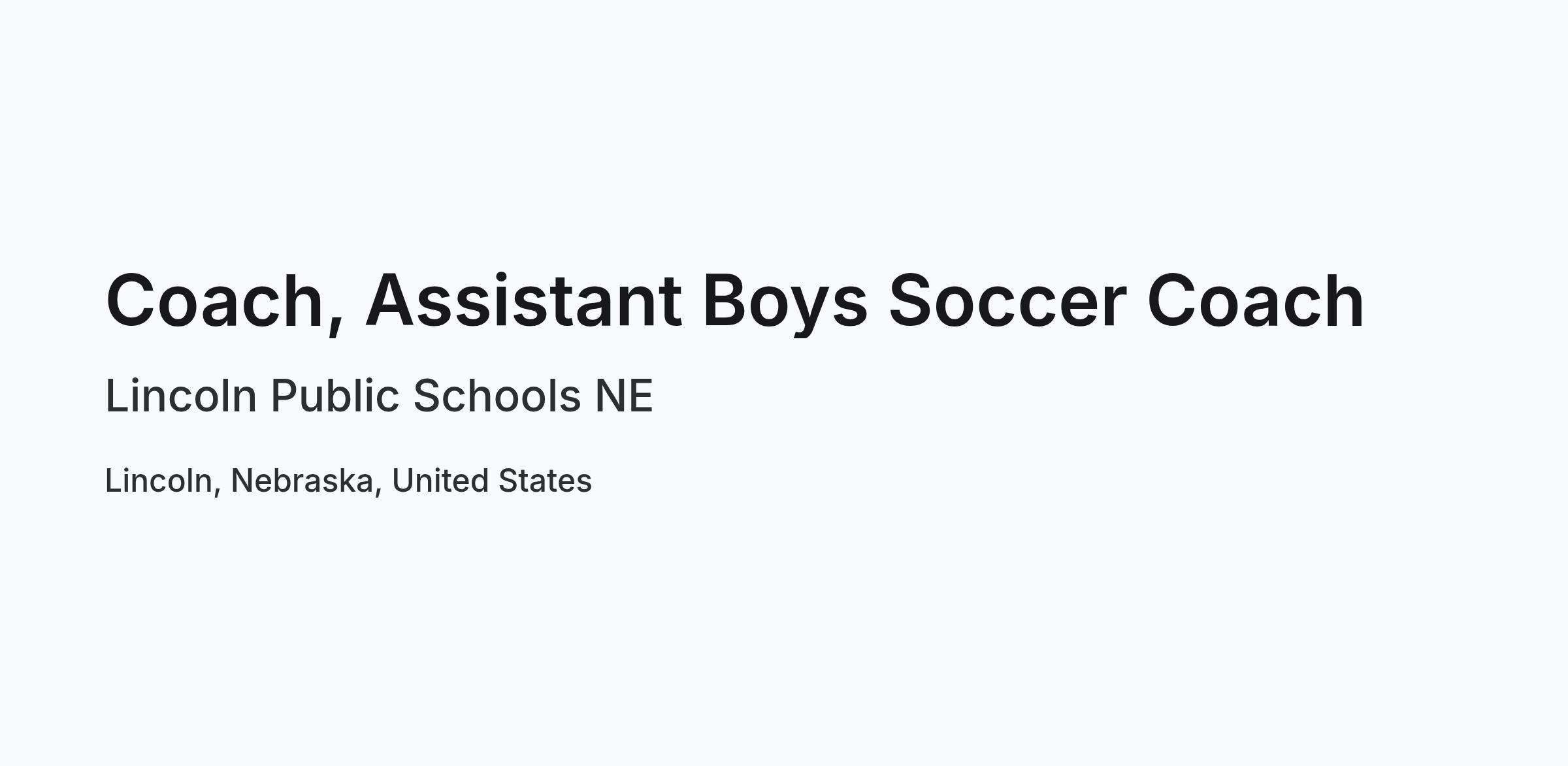Click 'Lincoln' in the Lincoln Public Schools line
Image resolution: width=1568 pixels, height=766 pixels.
tap(181, 396)
